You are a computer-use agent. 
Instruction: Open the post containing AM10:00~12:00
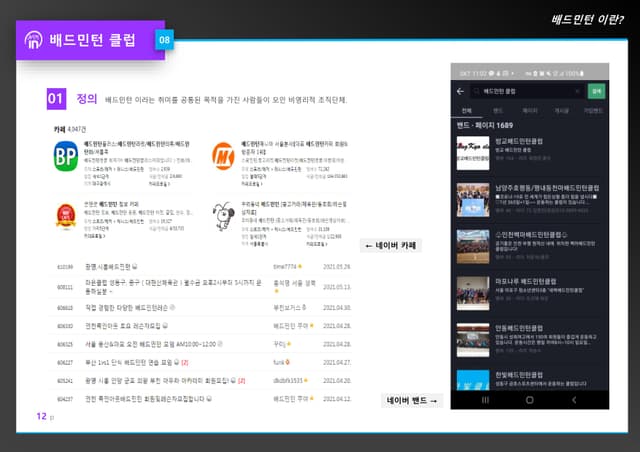[x=153, y=344]
